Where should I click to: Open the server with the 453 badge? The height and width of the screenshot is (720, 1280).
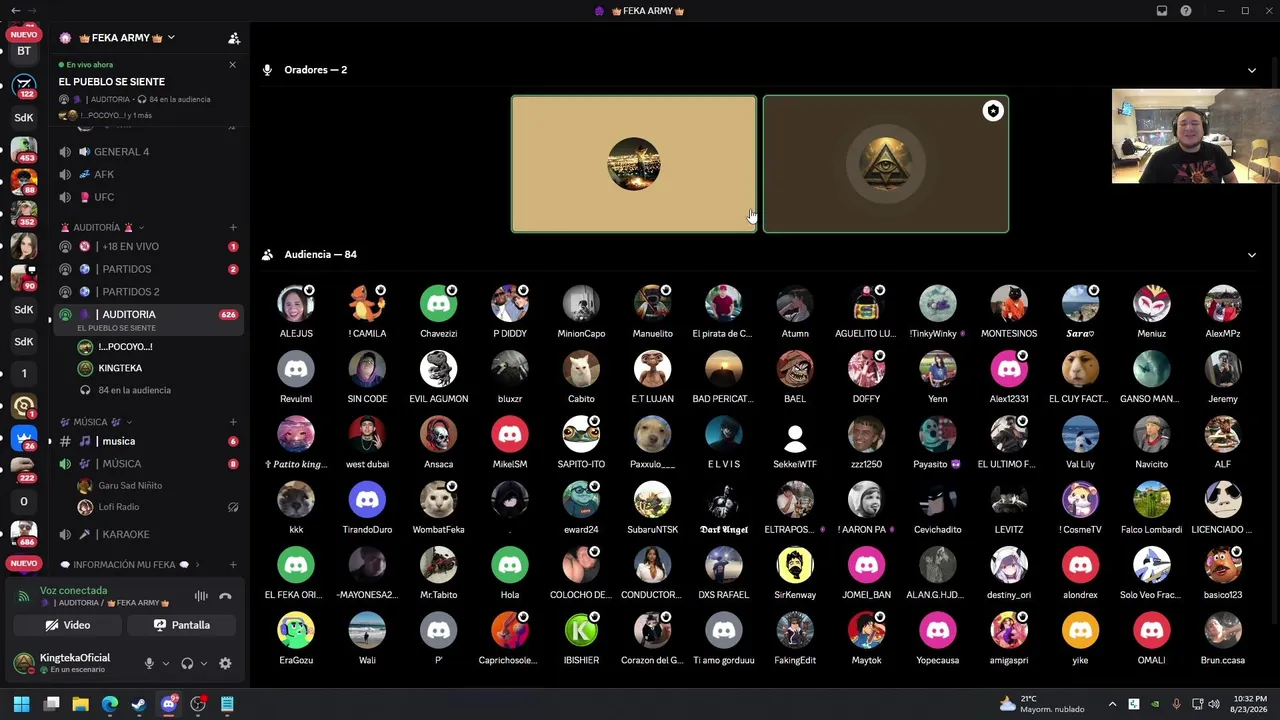pos(24,150)
